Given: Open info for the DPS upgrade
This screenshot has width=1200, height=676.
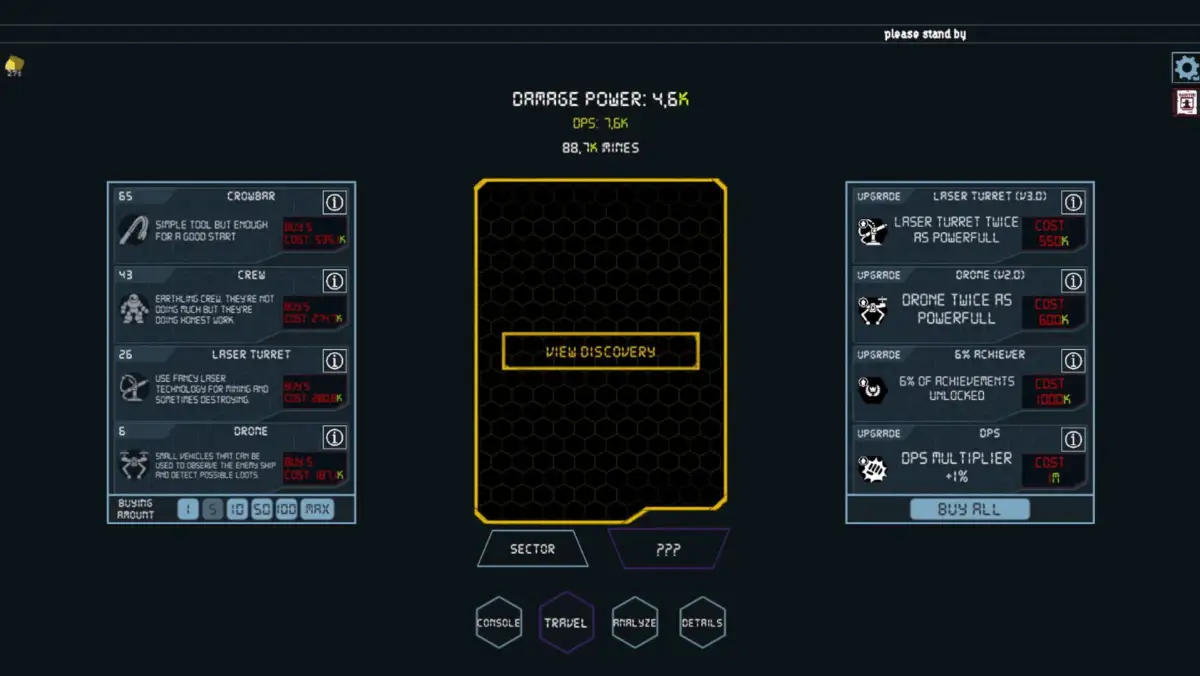Looking at the screenshot, I should 1073,439.
